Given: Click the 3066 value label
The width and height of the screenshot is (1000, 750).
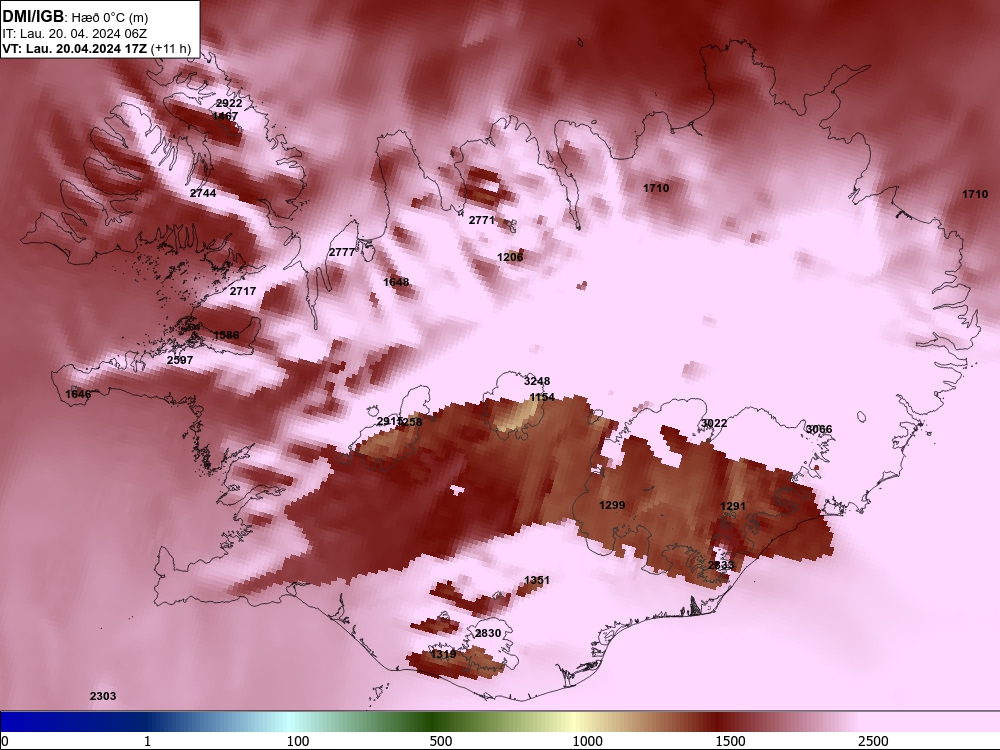Looking at the screenshot, I should coord(819,429).
